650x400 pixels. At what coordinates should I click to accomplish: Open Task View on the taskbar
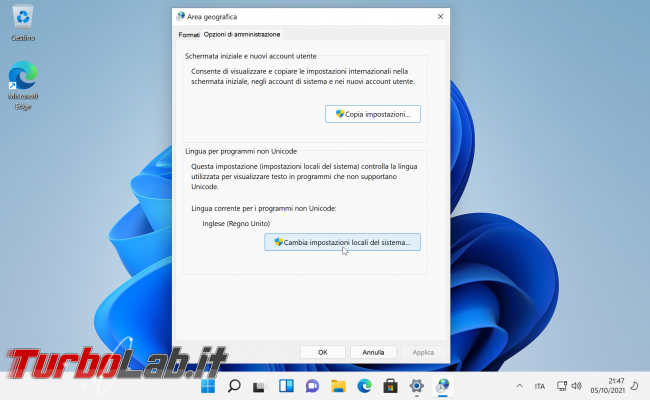click(260, 386)
